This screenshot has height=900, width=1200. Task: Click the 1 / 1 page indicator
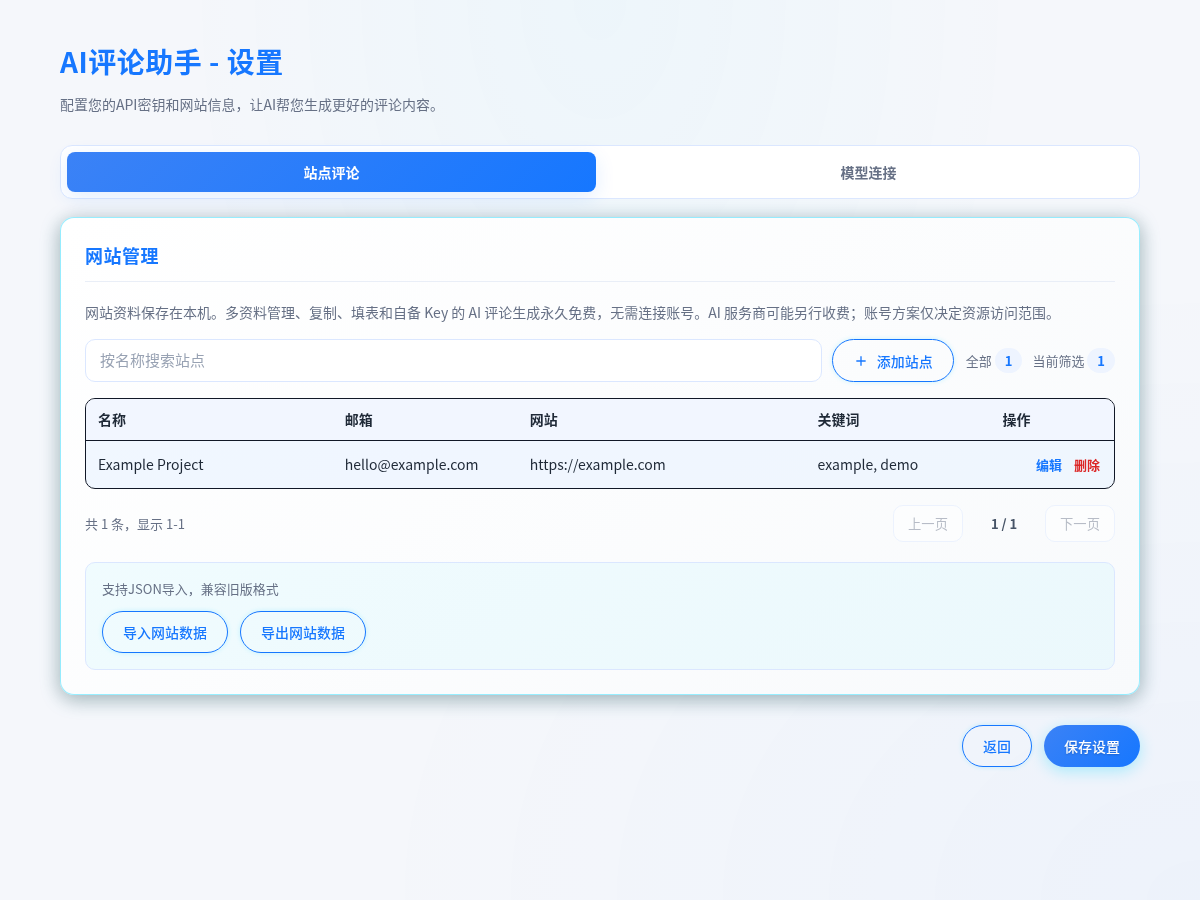[x=1004, y=524]
